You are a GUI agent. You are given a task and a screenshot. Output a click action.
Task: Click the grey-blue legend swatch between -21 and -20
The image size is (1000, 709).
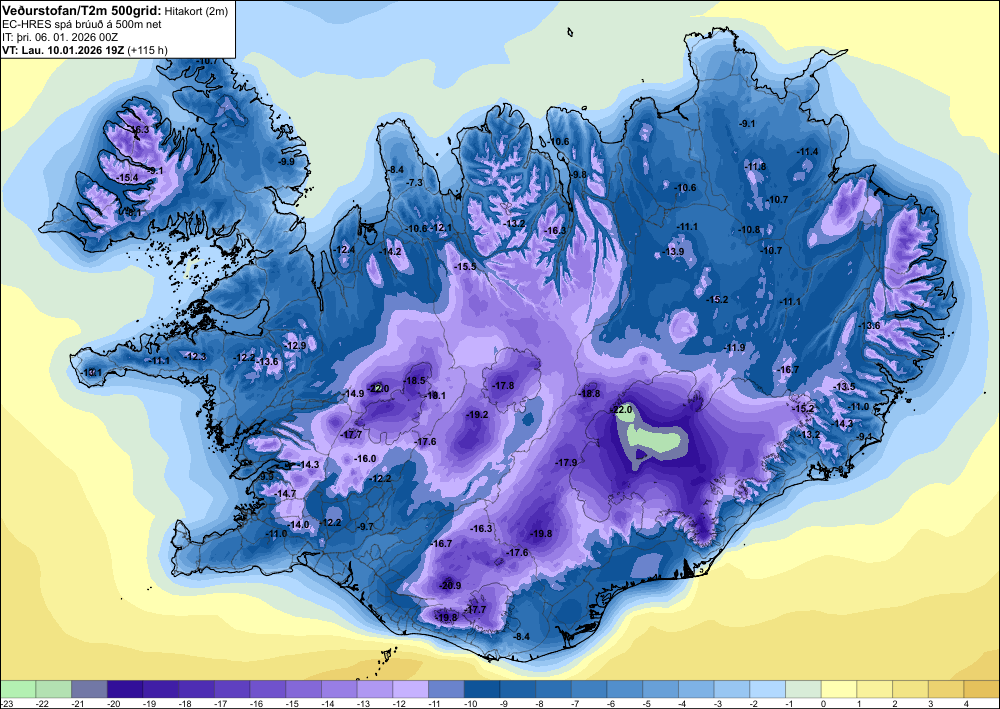coord(89,689)
